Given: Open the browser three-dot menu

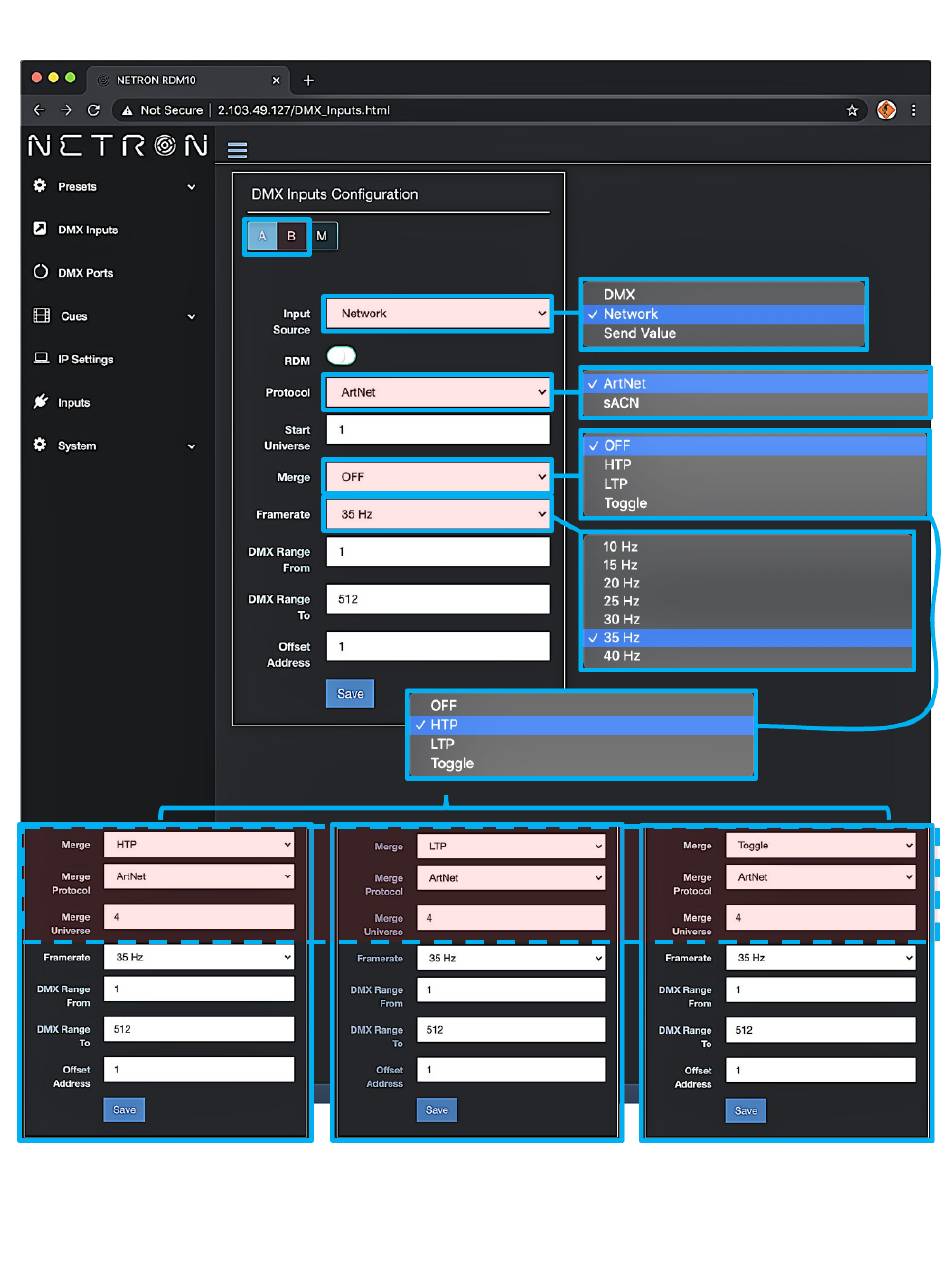Looking at the screenshot, I should click(x=913, y=110).
